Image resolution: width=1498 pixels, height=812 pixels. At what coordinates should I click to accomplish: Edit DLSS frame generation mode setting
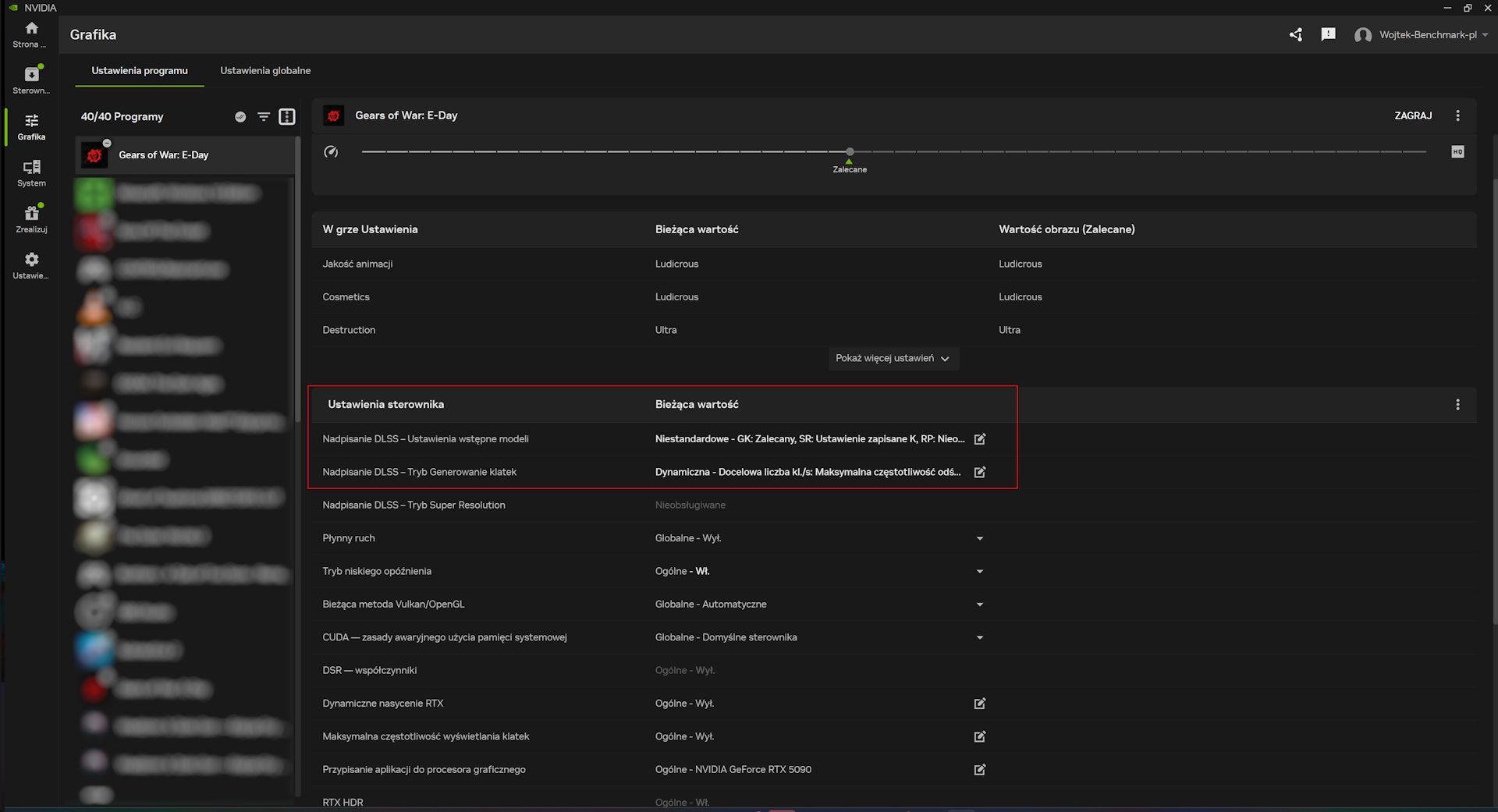click(x=980, y=472)
